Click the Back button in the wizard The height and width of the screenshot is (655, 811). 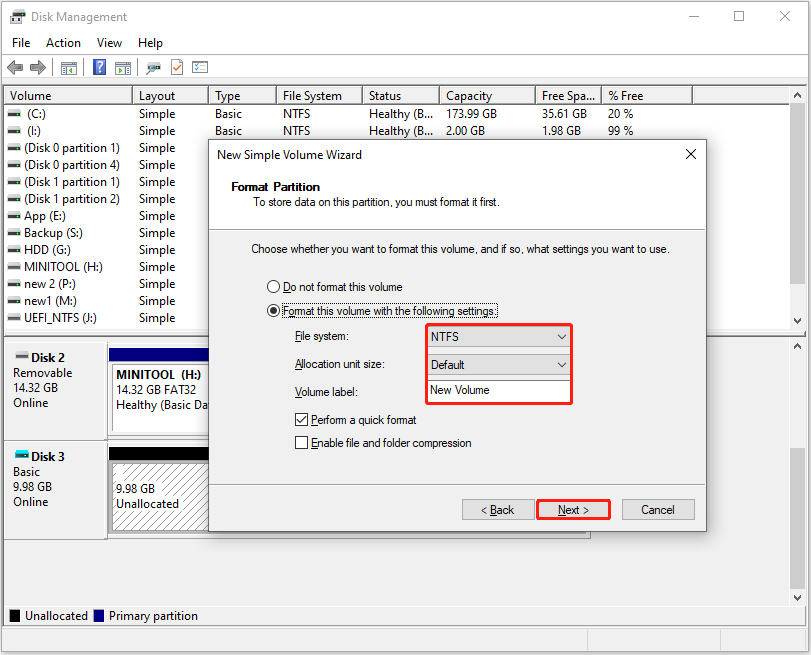[x=497, y=509]
